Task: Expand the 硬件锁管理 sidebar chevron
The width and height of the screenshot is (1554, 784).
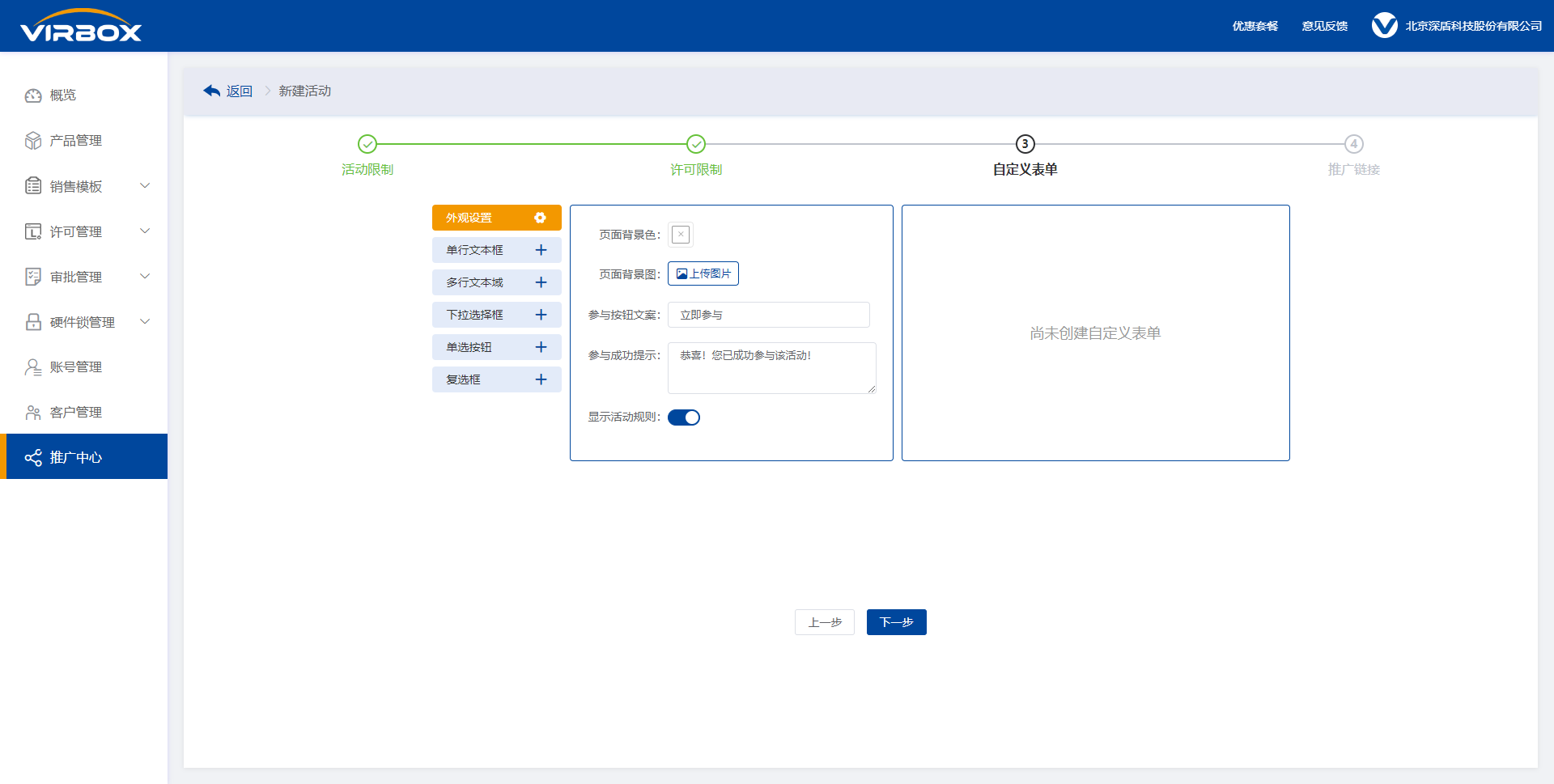Action: tap(145, 321)
